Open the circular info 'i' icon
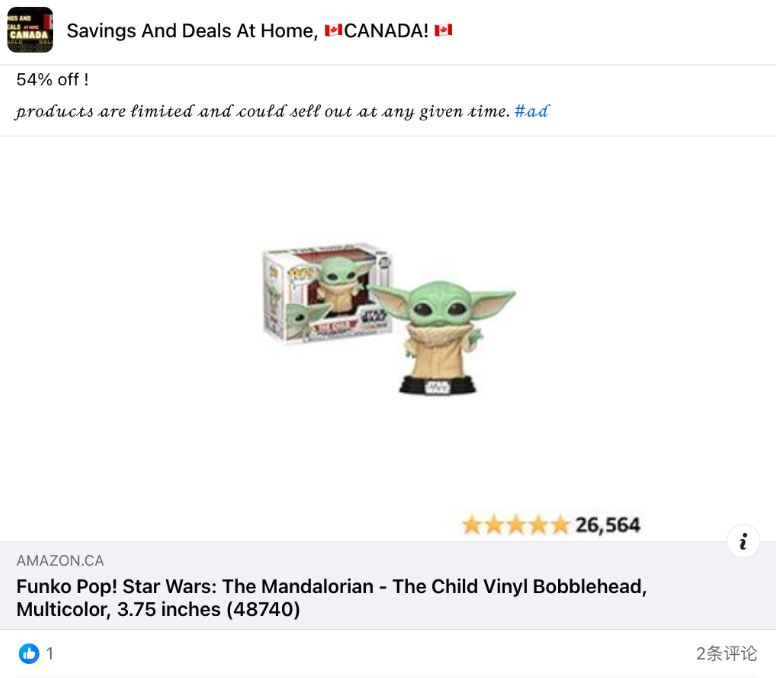Screen dimensions: 776x678 [743, 541]
